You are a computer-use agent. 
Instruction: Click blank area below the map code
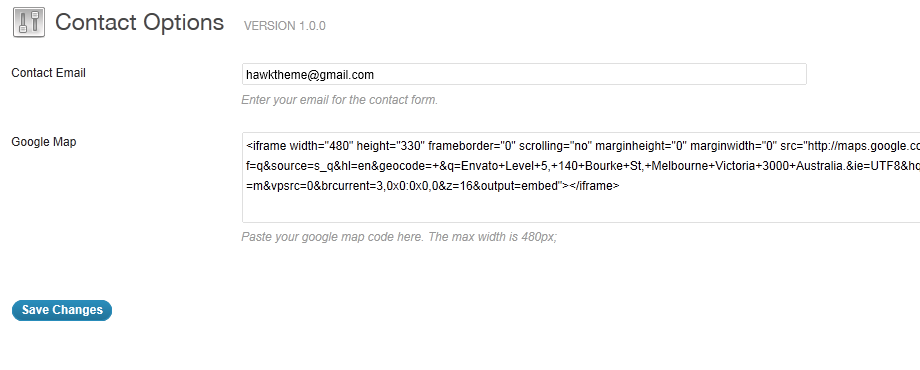tap(581, 208)
